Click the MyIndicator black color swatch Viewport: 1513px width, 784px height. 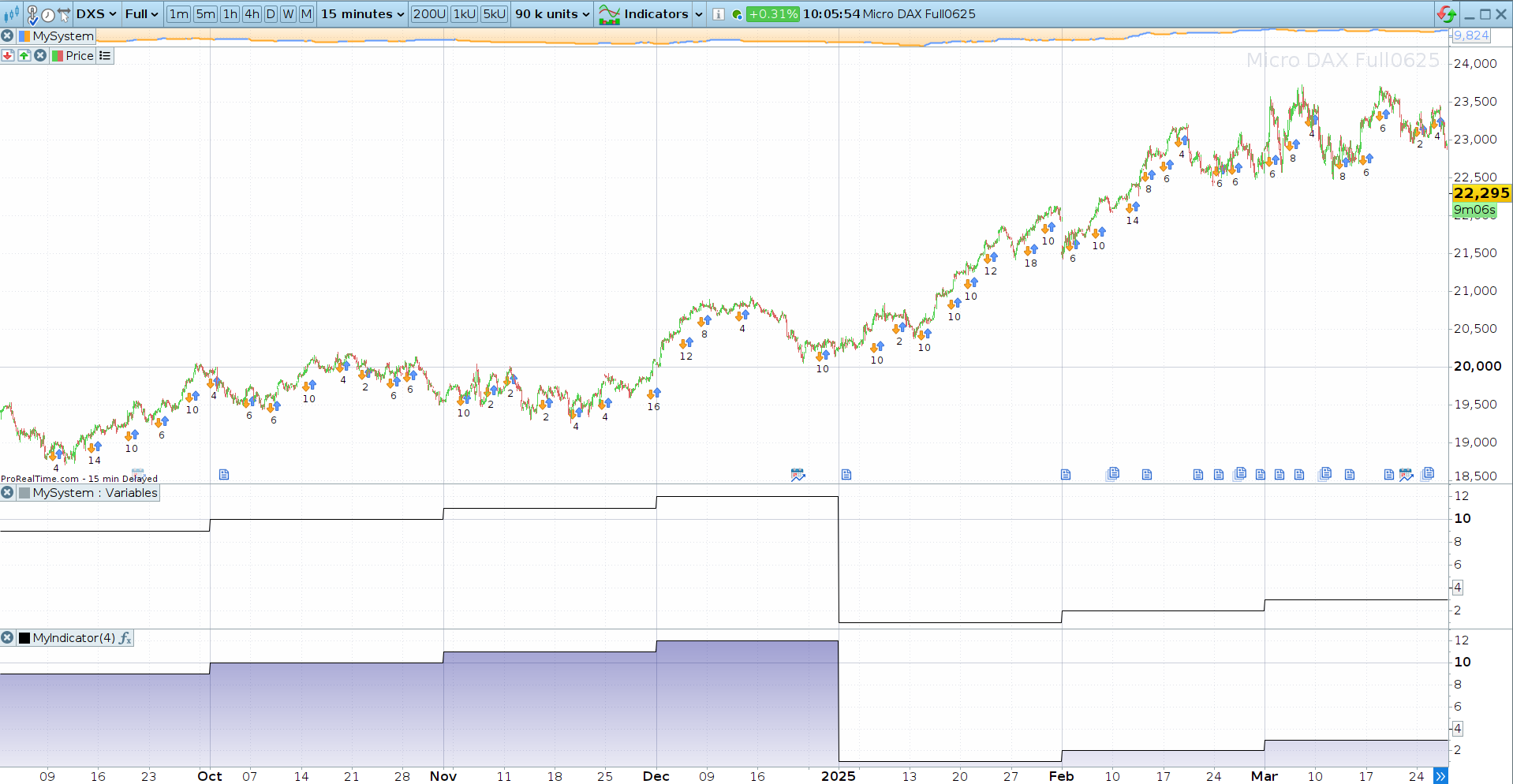24,637
